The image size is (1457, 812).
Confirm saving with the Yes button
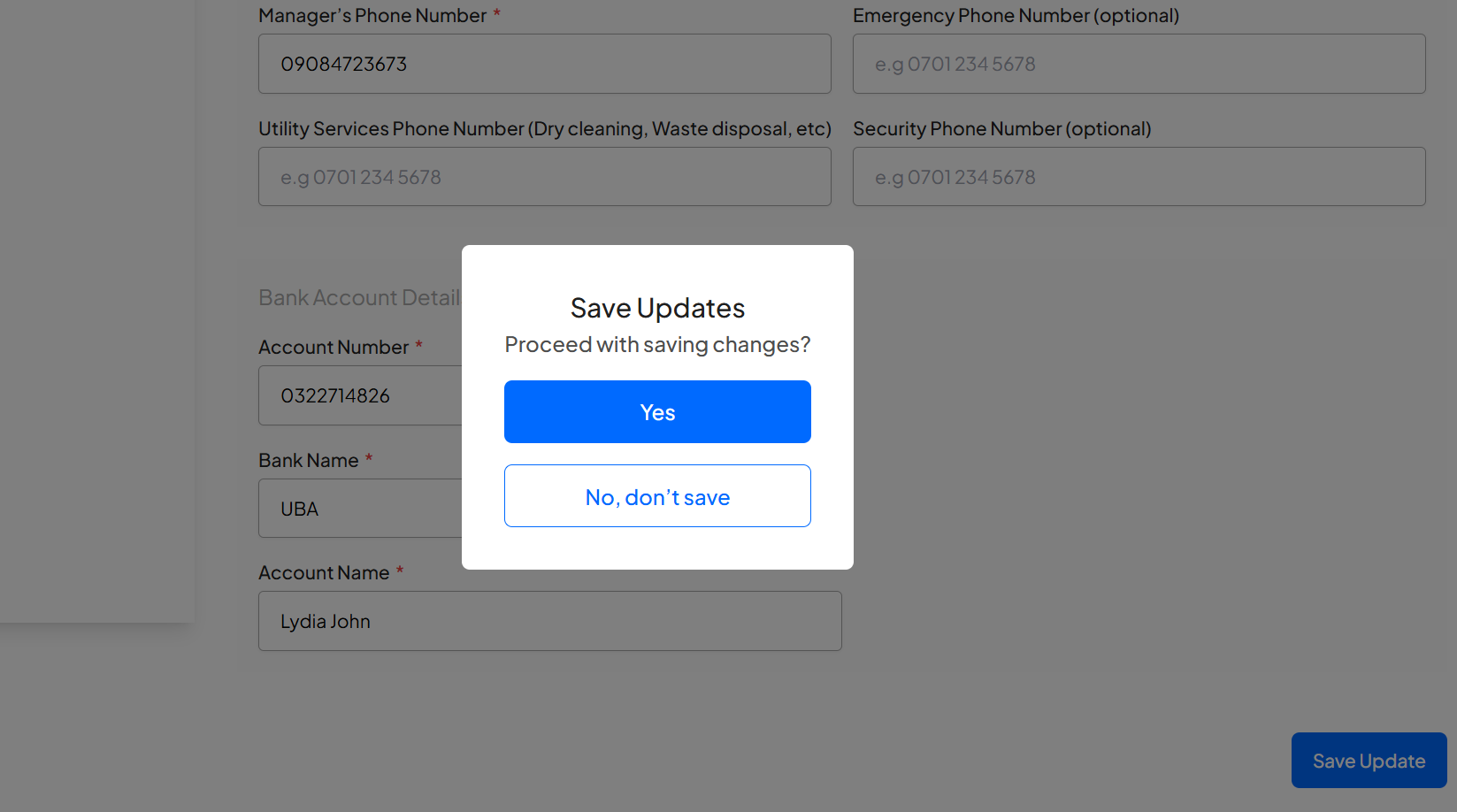(x=657, y=412)
